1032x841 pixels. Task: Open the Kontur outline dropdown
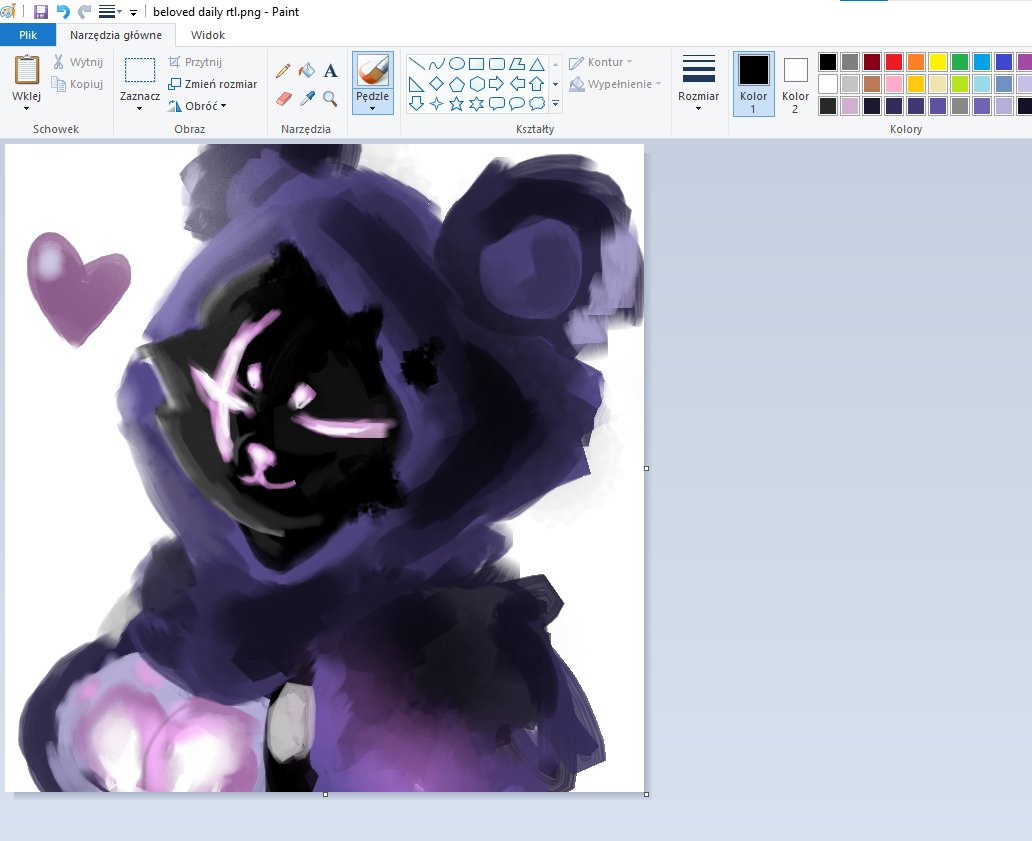601,62
